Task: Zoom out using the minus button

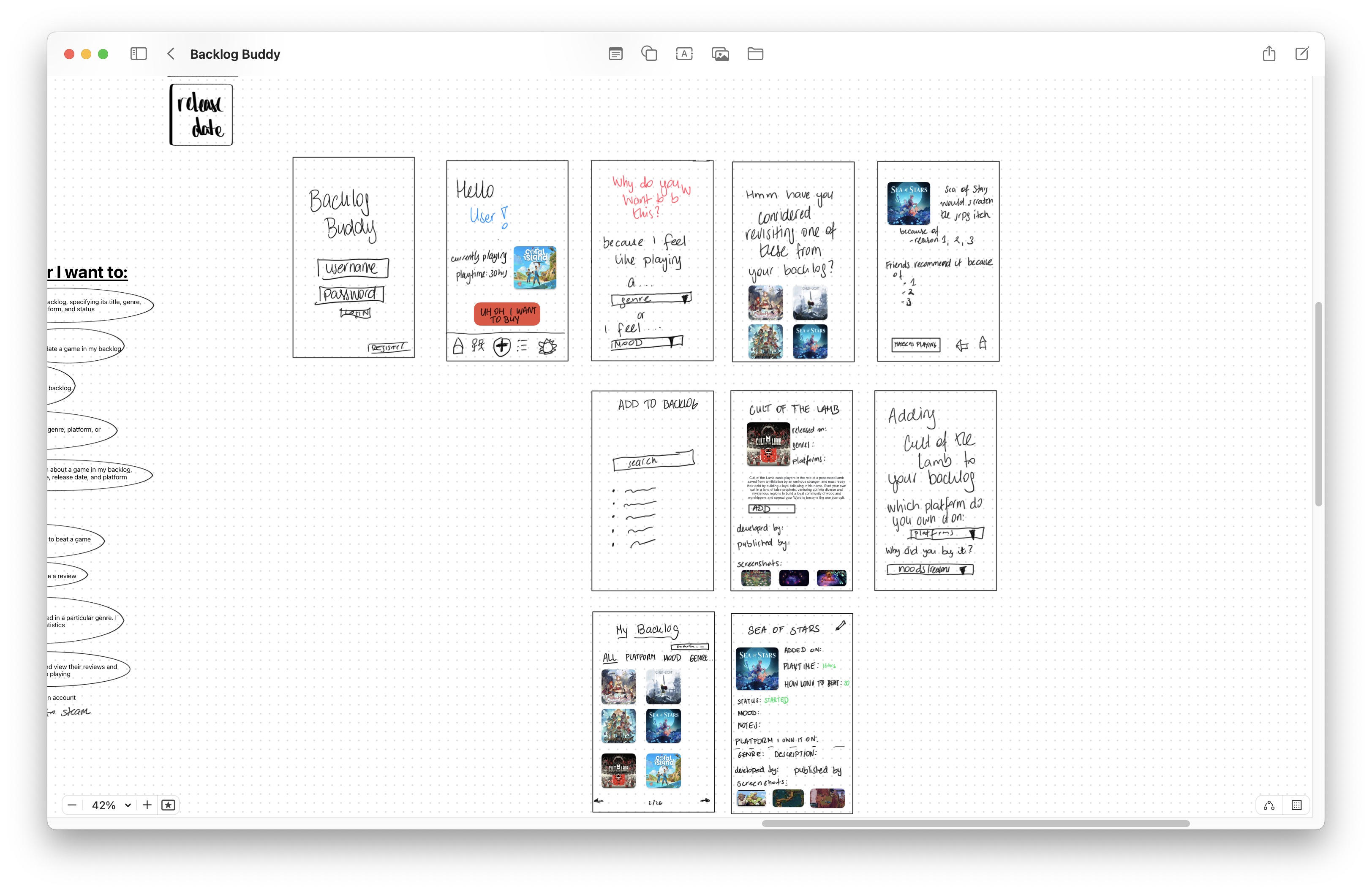Action: point(71,805)
